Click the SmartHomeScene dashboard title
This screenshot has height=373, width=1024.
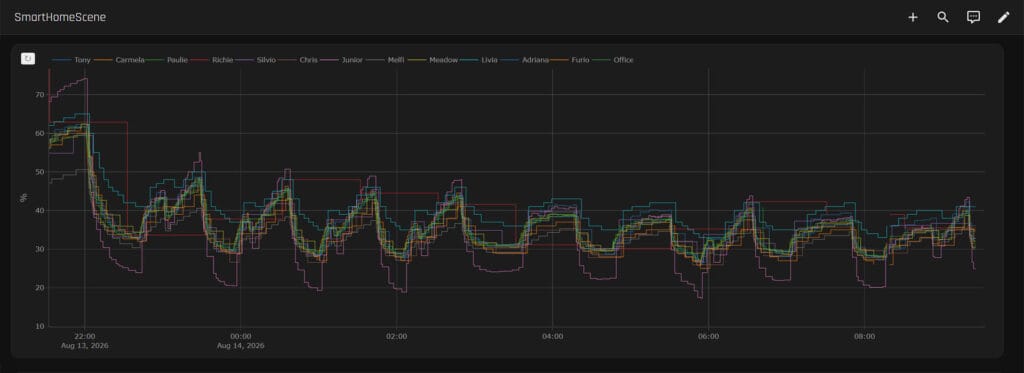(x=60, y=18)
